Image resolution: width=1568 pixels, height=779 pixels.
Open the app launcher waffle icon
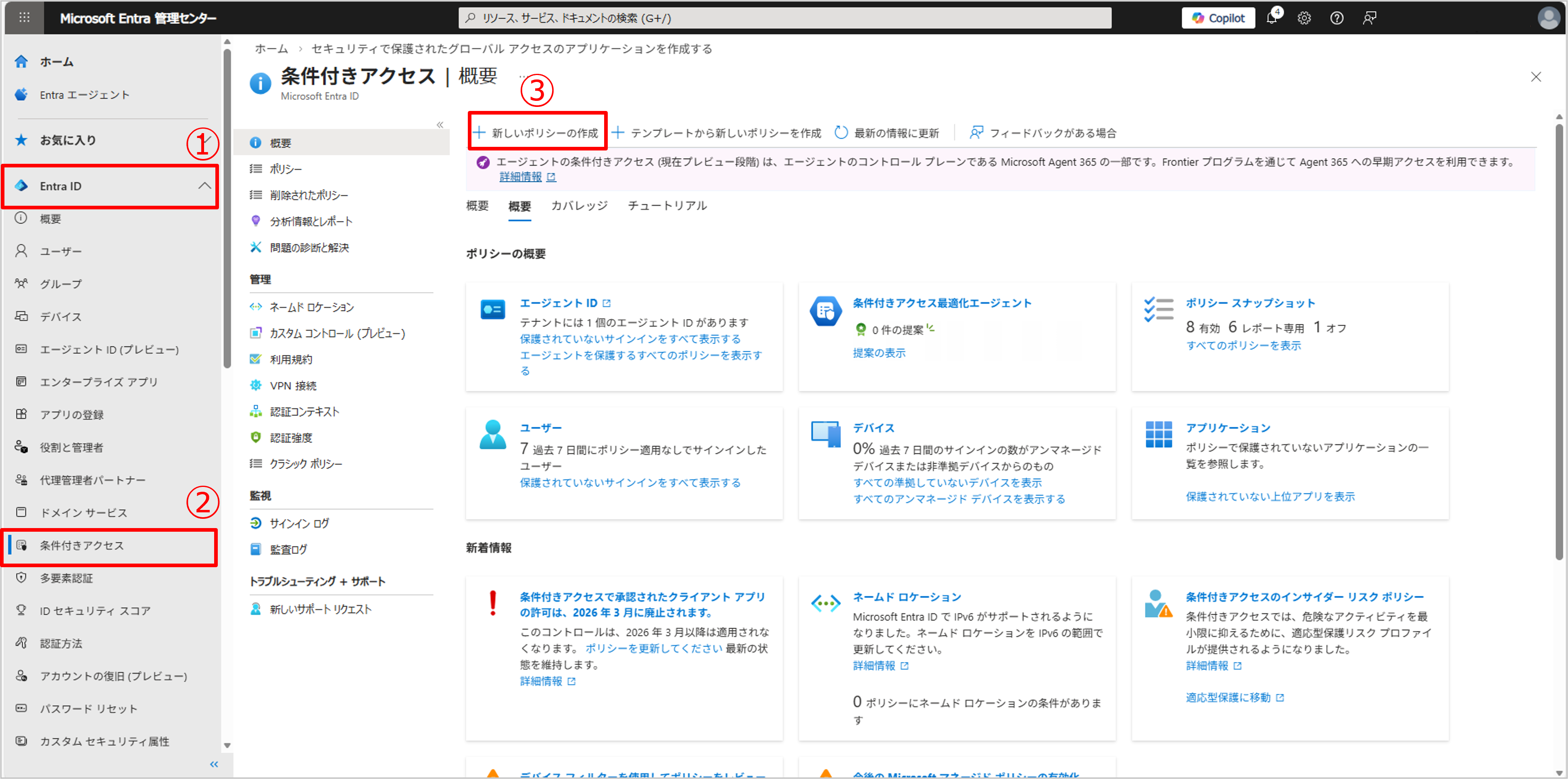[x=24, y=18]
